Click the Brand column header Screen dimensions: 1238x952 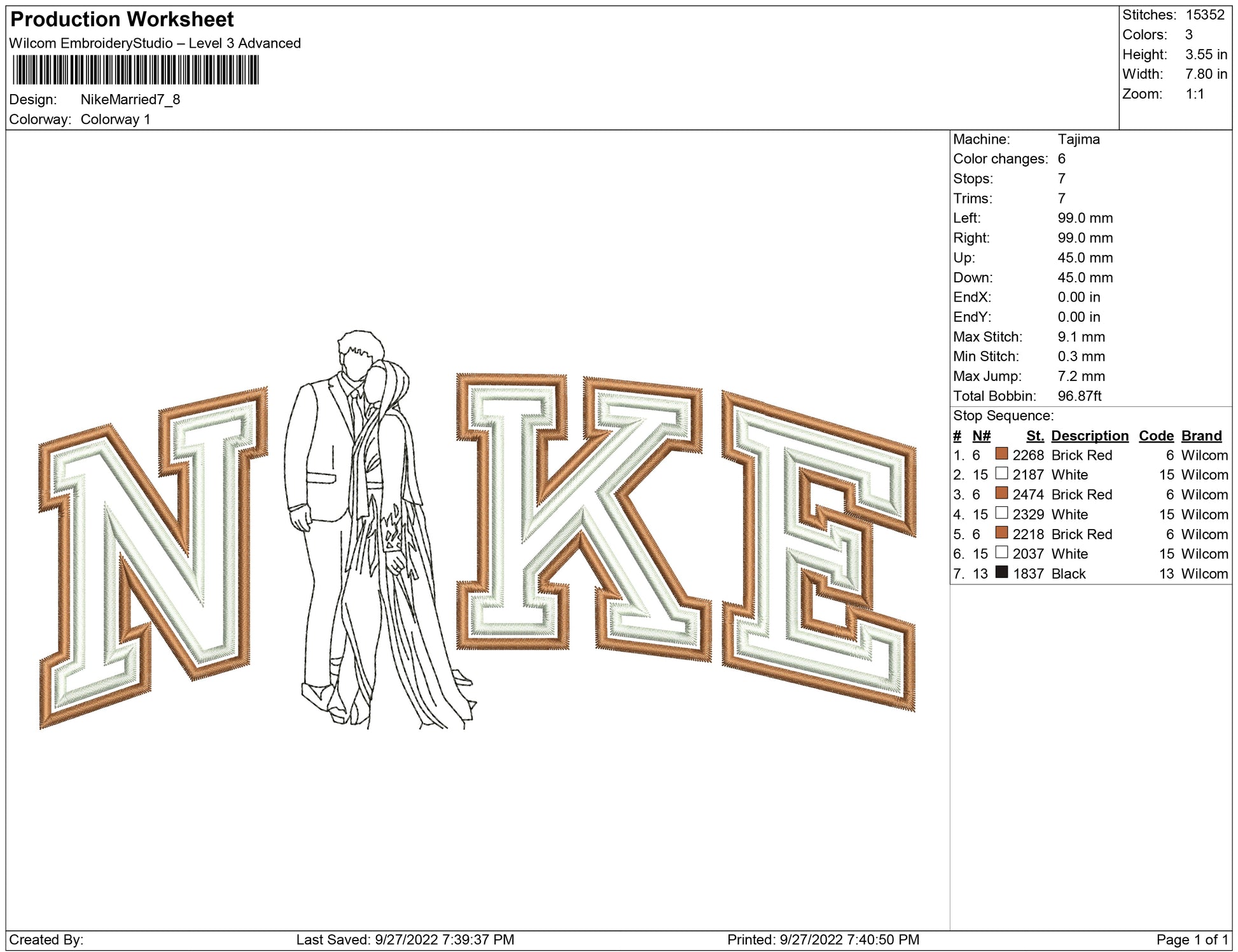click(1201, 436)
